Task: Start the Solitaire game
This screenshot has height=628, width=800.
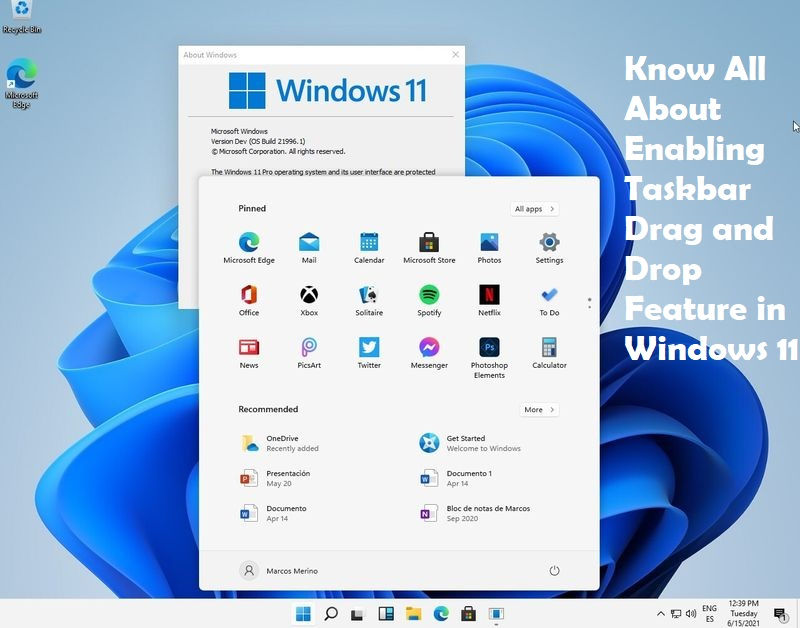Action: pos(369,300)
